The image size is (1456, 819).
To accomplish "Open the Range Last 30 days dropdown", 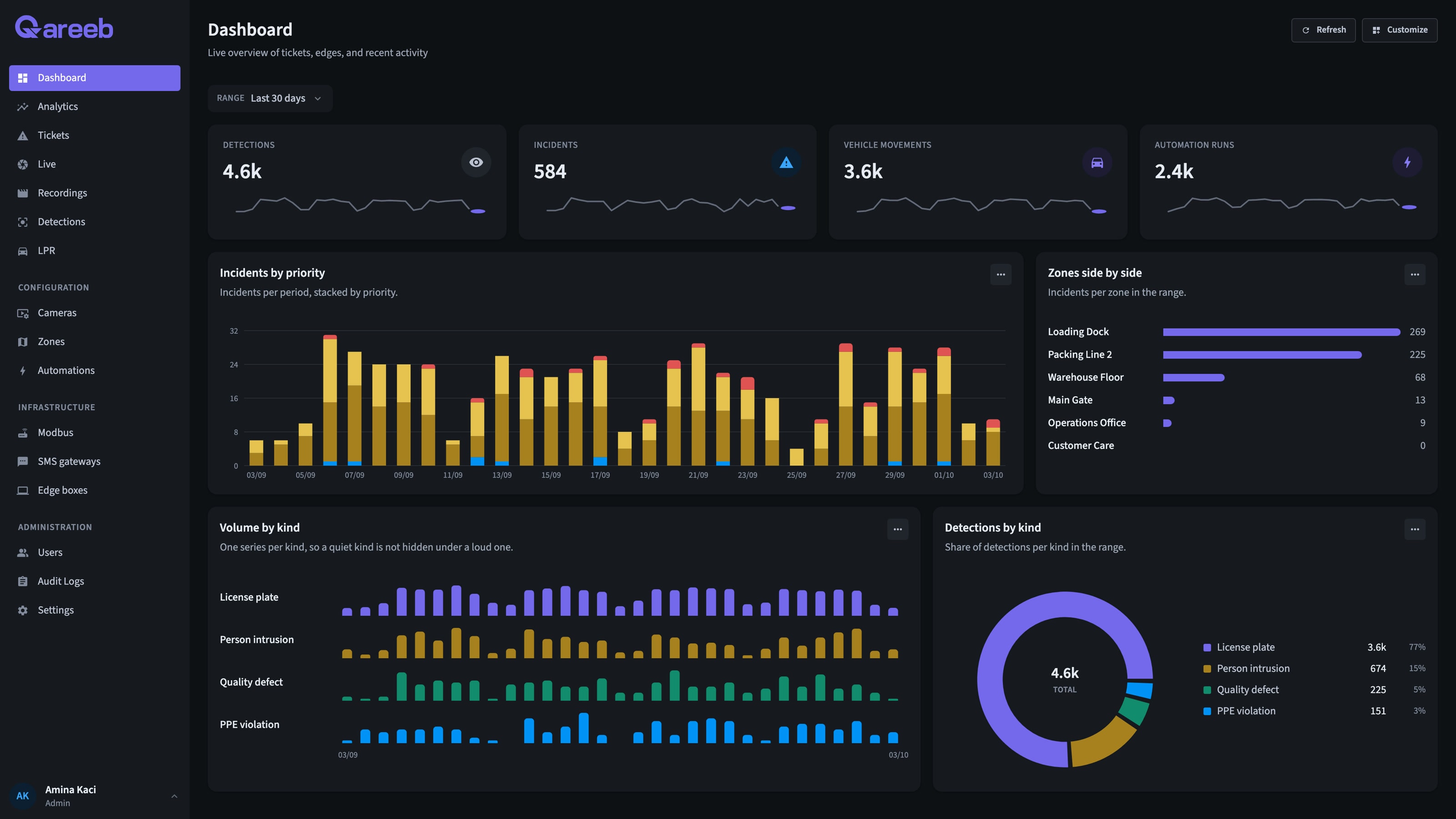I will (270, 98).
